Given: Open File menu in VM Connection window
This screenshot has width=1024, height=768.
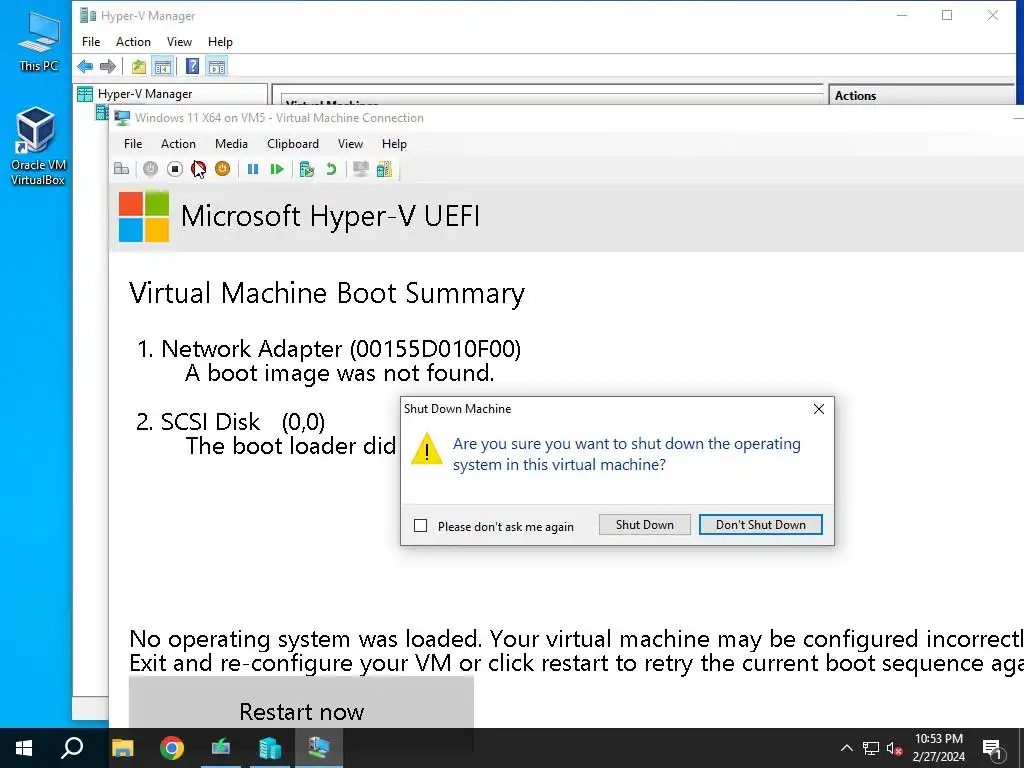Looking at the screenshot, I should 133,144.
